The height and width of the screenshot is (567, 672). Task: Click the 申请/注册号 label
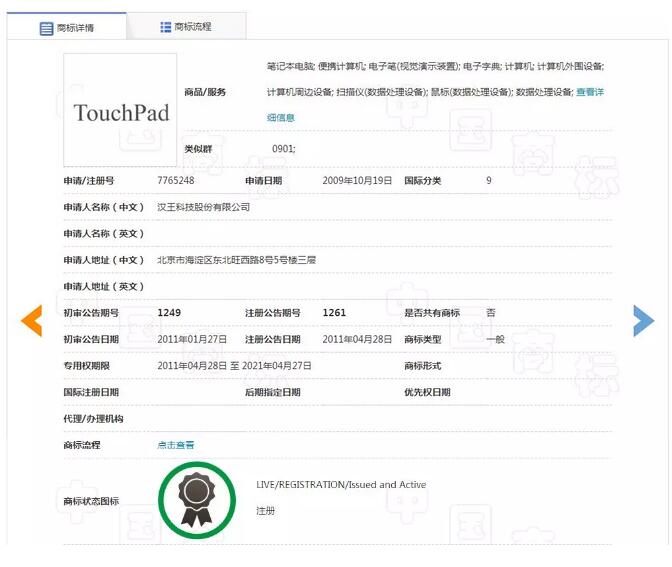click(89, 180)
